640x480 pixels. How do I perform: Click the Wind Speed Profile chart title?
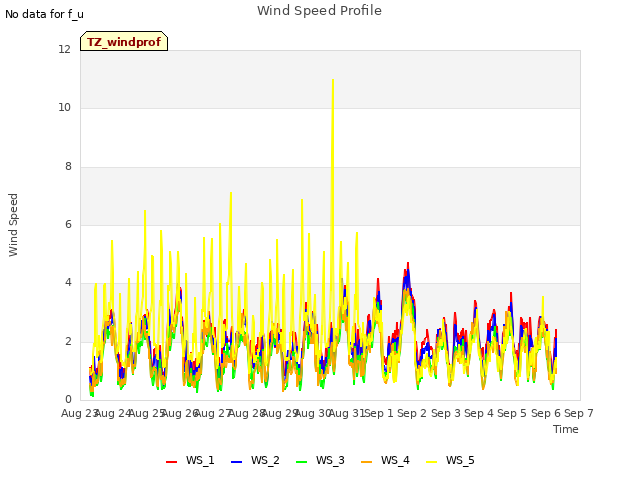tap(319, 11)
